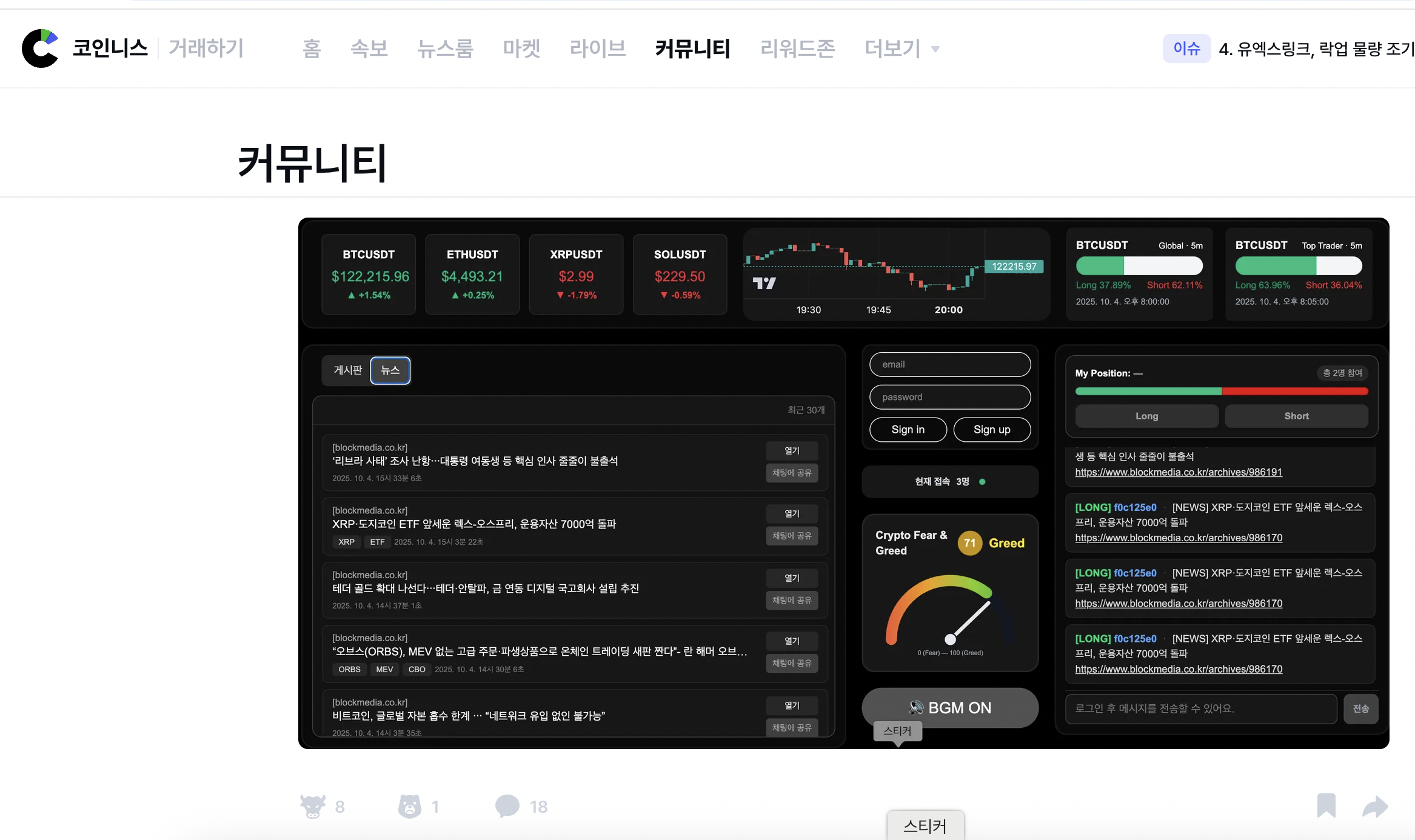Viewport: 1415px width, 840px height.
Task: Click the BTCUSDT Global long/short ratio bar
Action: 1139,265
